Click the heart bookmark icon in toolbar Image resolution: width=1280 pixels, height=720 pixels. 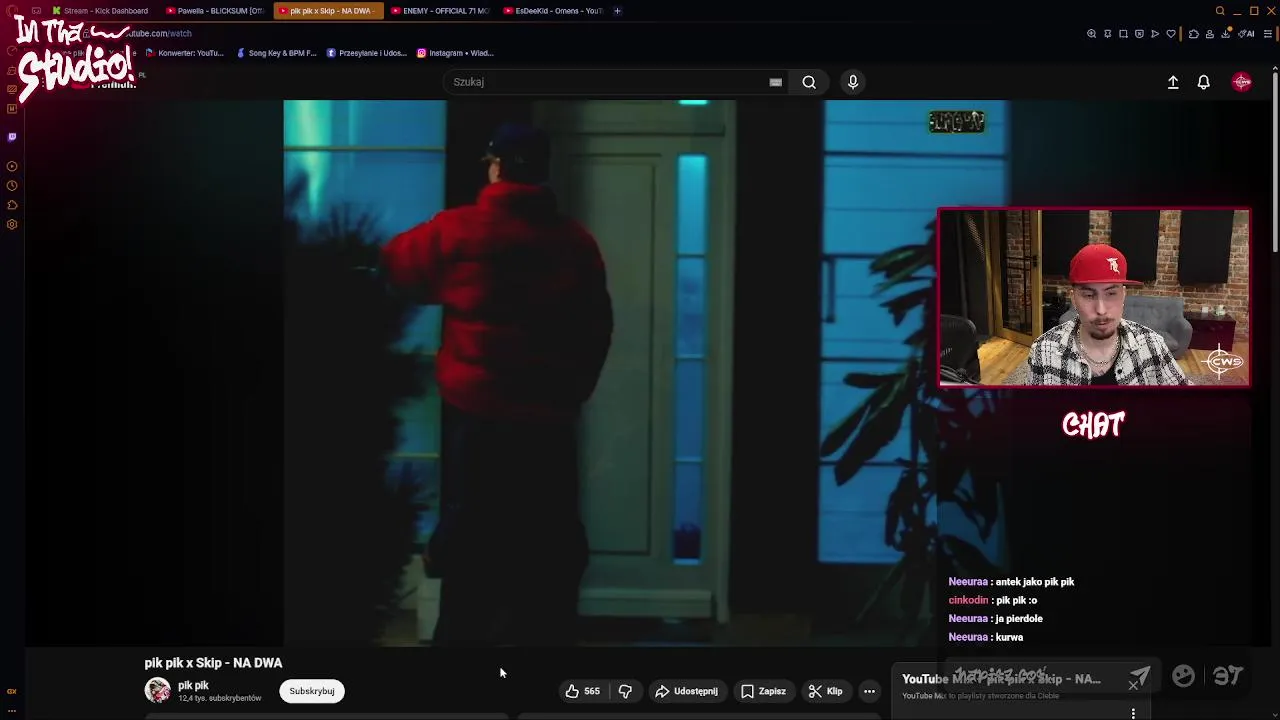pyautogui.click(x=1171, y=34)
